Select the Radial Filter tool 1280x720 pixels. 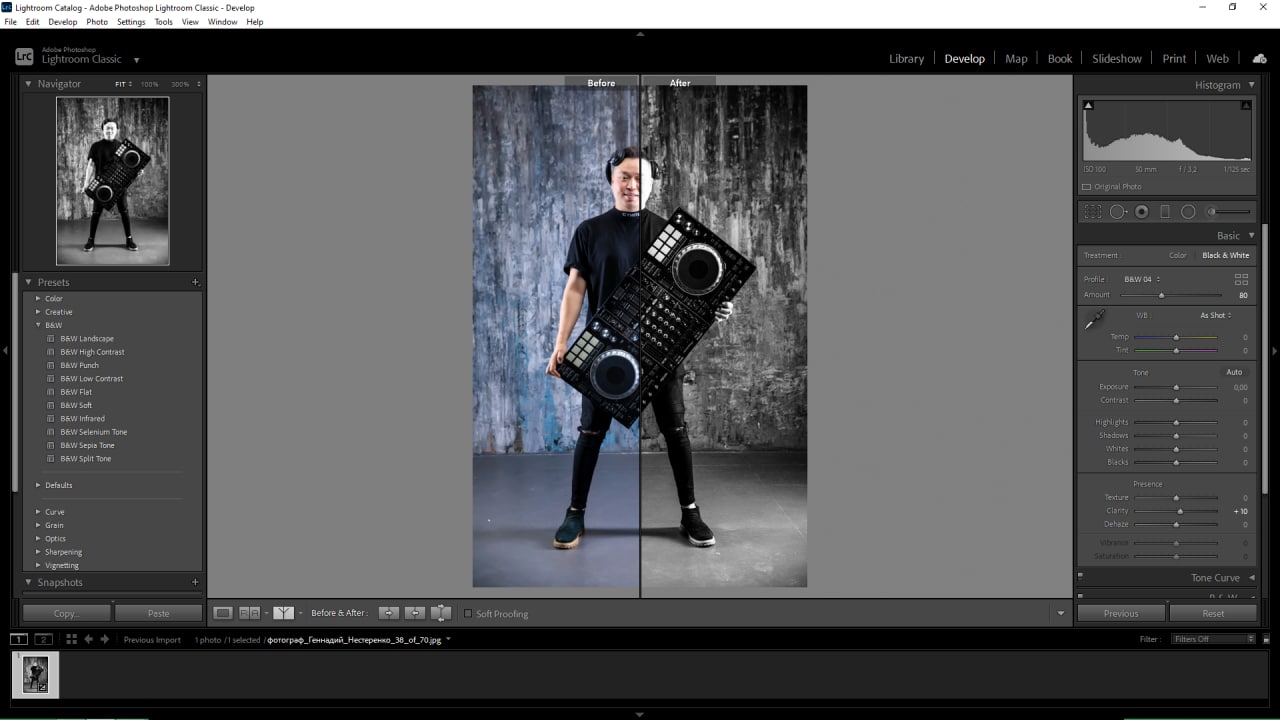[x=1188, y=212]
